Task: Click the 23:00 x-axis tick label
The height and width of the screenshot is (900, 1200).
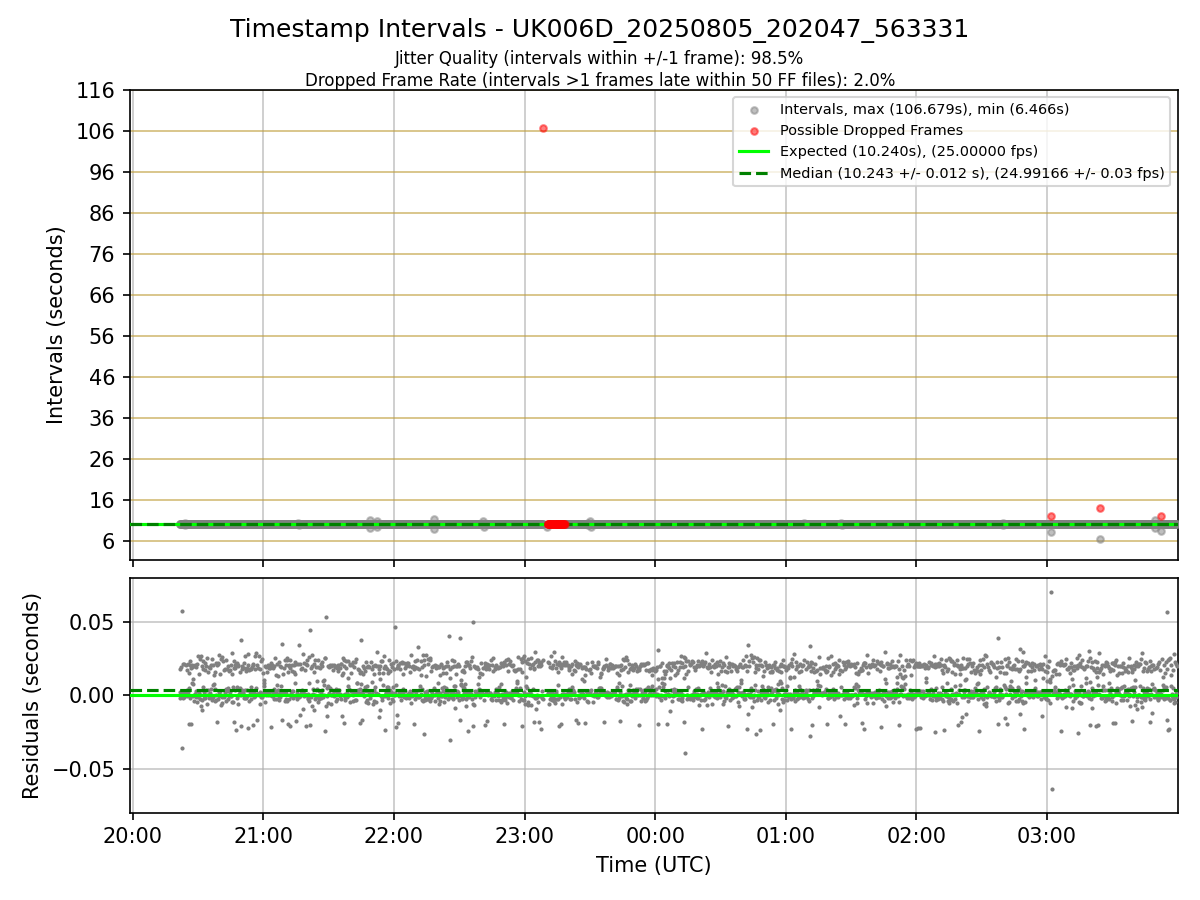Action: click(524, 835)
